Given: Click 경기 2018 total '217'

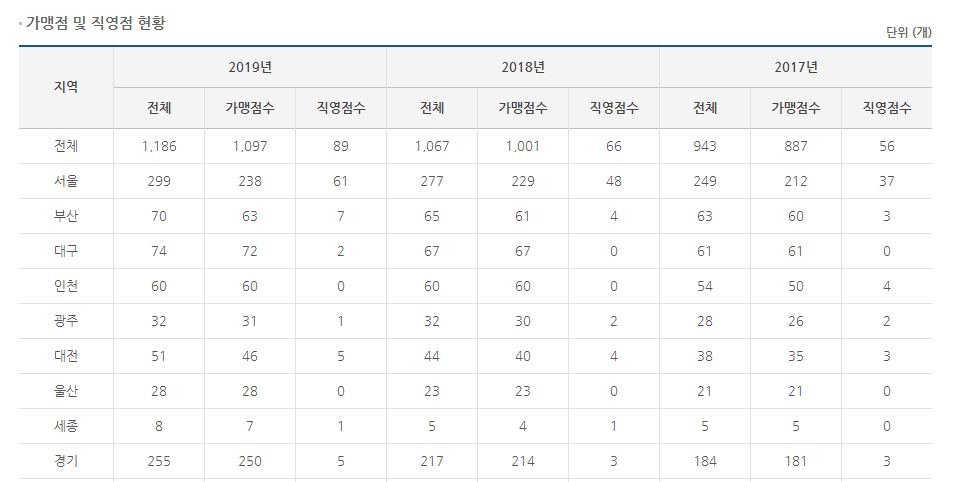Looking at the screenshot, I should tap(432, 461).
